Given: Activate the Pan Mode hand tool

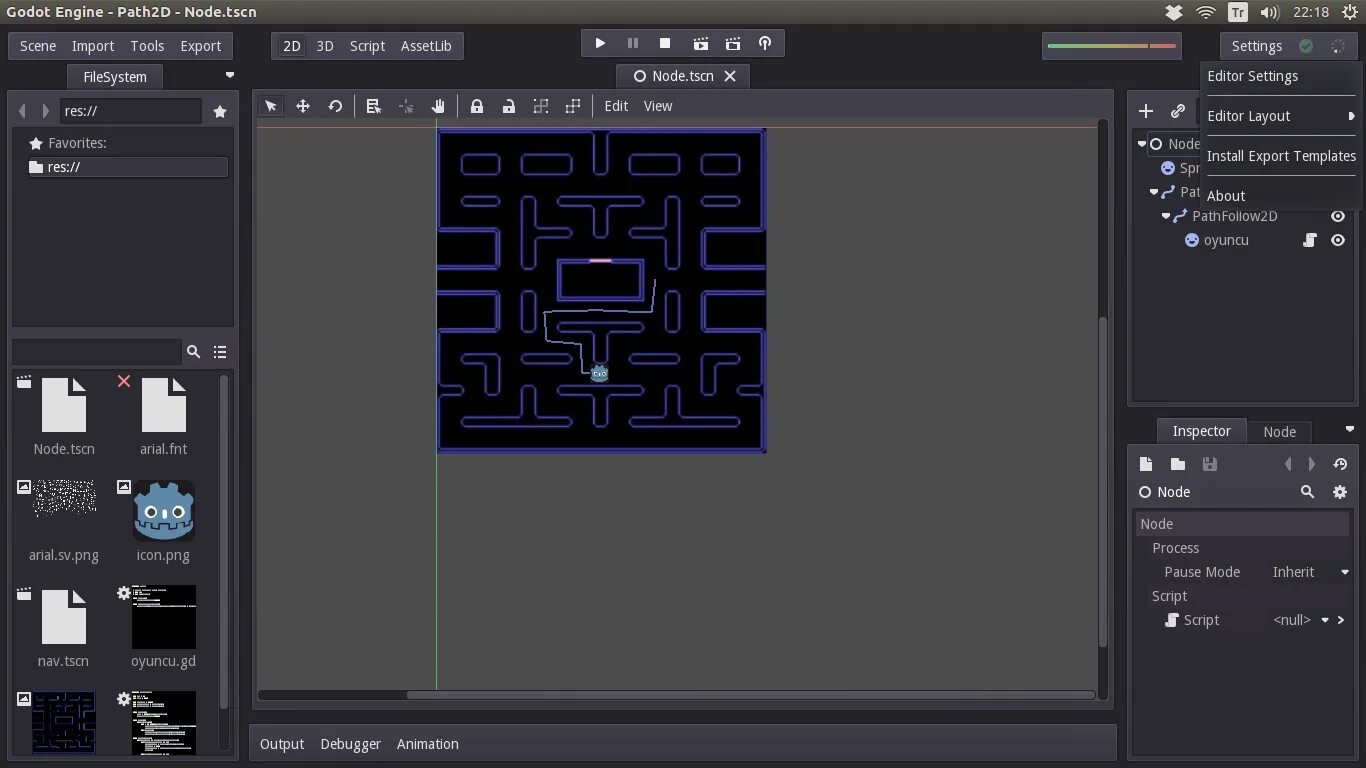Looking at the screenshot, I should (437, 106).
